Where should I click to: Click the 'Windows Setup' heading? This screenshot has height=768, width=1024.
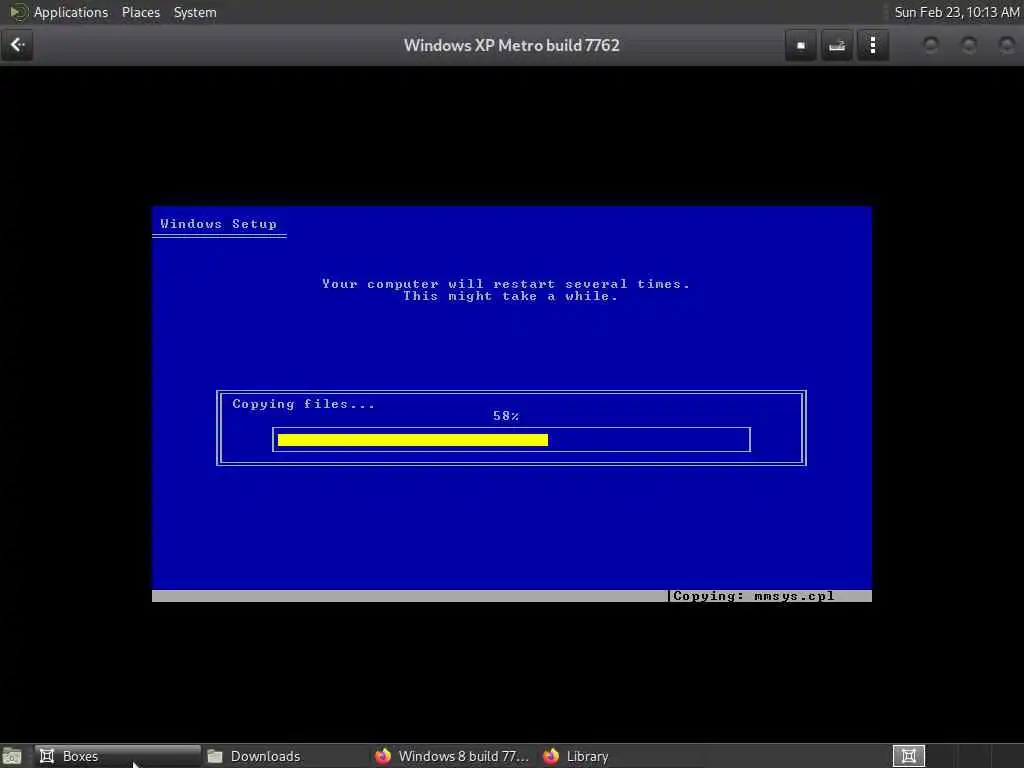[219, 224]
